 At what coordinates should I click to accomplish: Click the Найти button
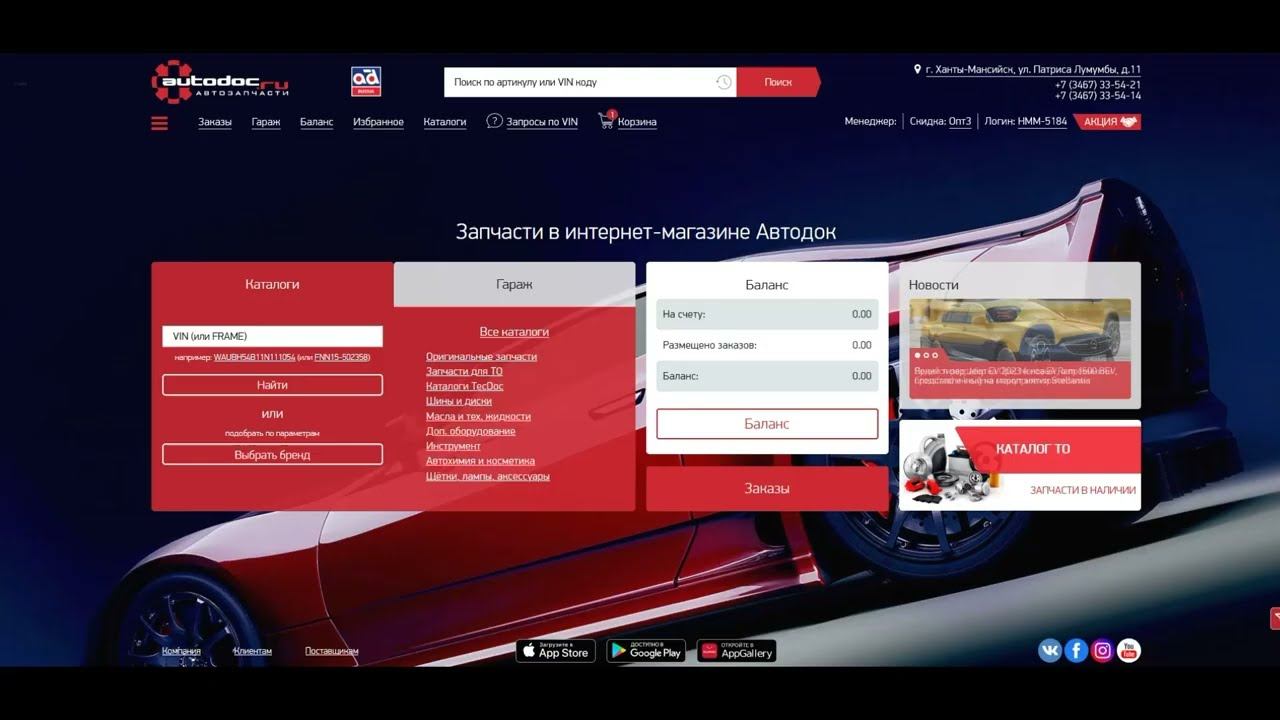[272, 385]
